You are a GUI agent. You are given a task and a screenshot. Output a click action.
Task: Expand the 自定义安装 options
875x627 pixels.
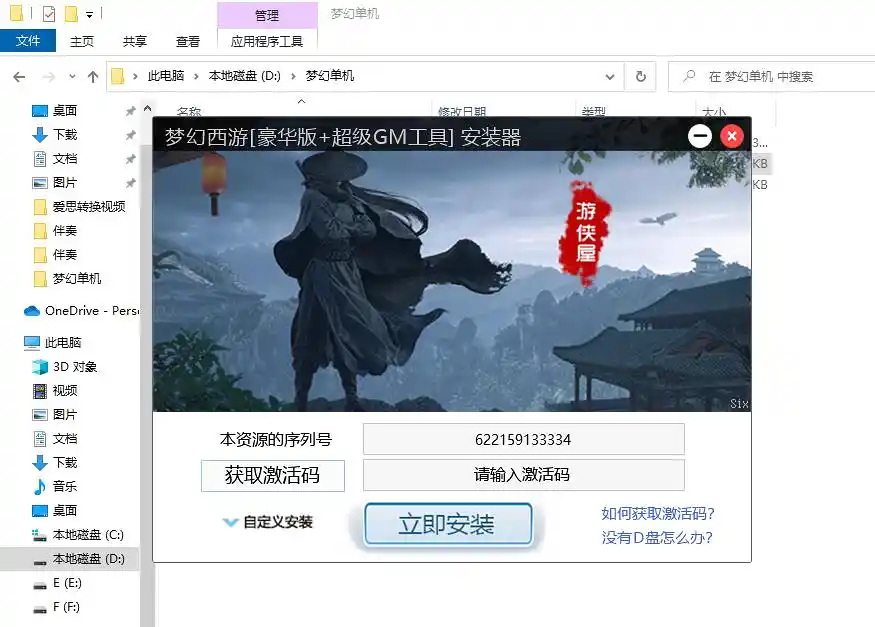coord(268,522)
